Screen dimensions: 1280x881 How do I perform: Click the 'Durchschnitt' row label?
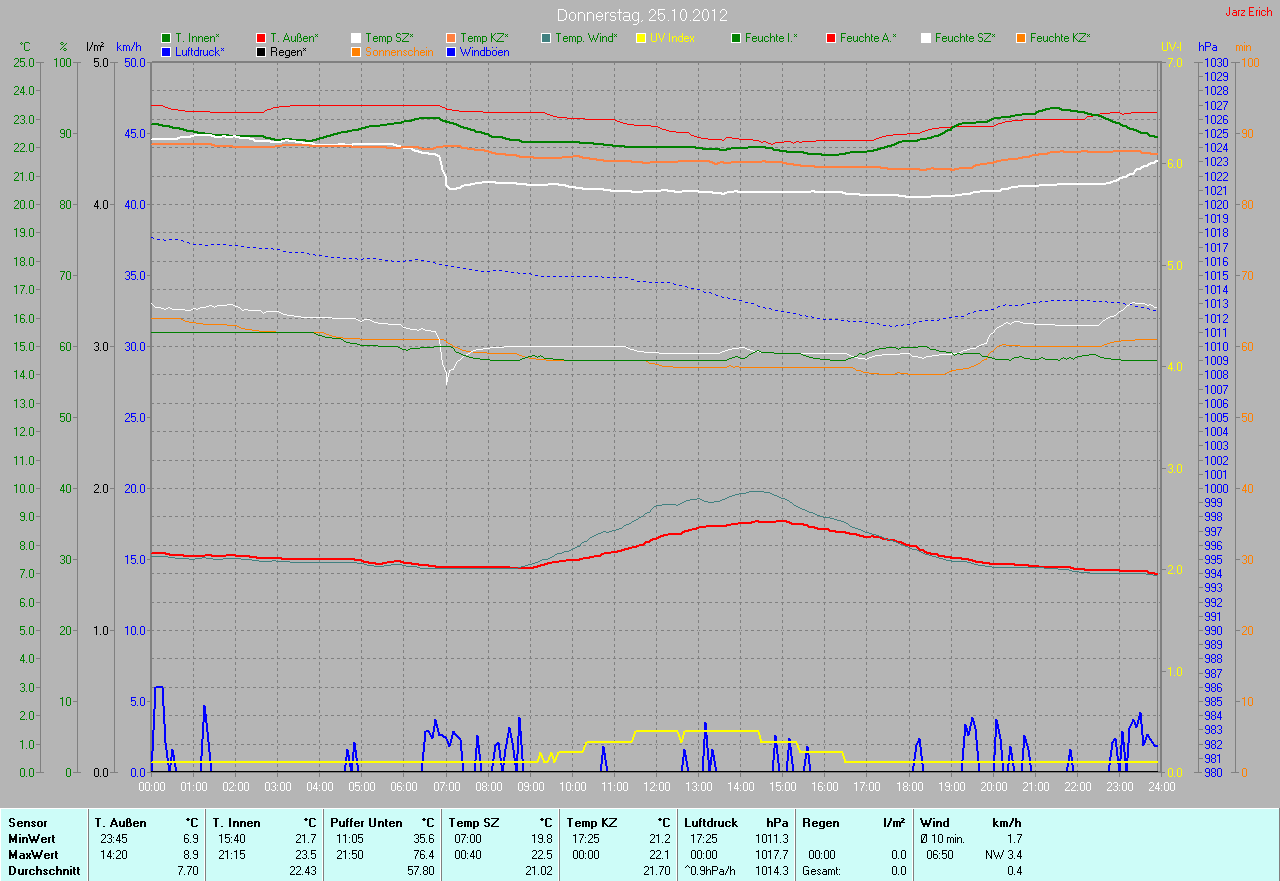click(43, 871)
